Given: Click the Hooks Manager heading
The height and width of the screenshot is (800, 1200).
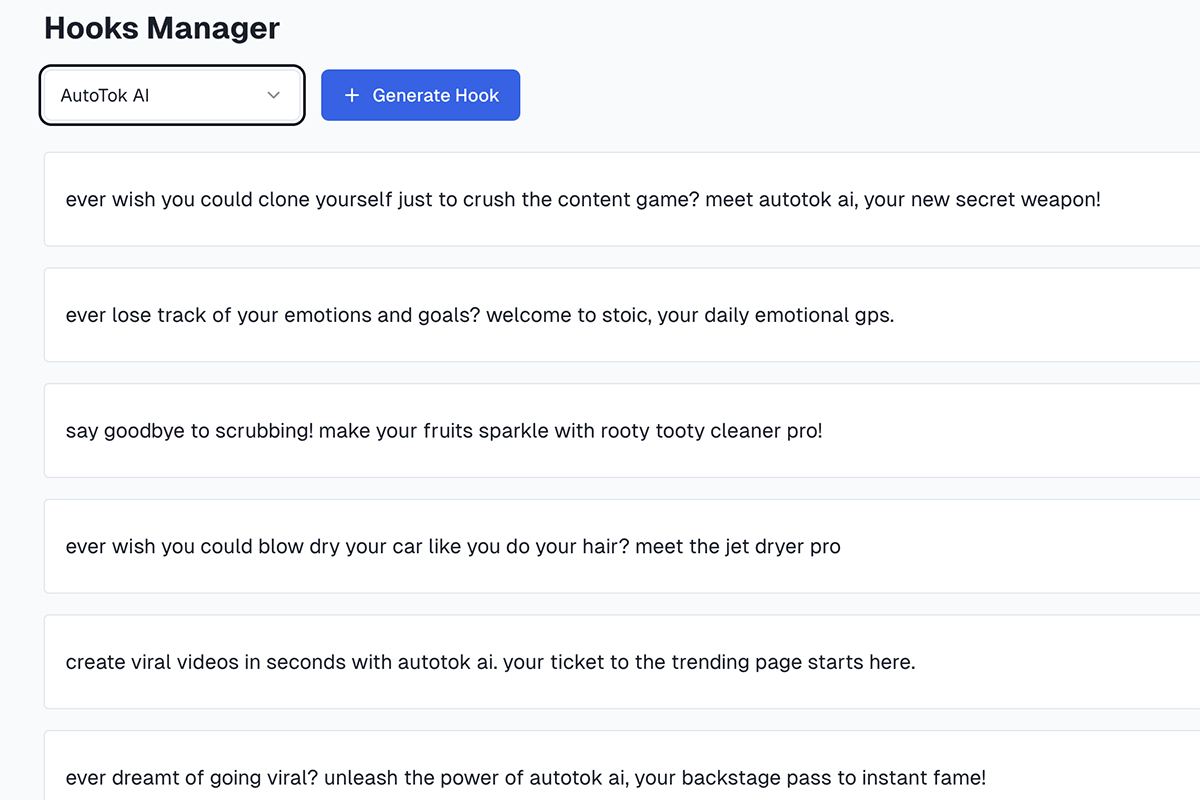Looking at the screenshot, I should click(162, 28).
